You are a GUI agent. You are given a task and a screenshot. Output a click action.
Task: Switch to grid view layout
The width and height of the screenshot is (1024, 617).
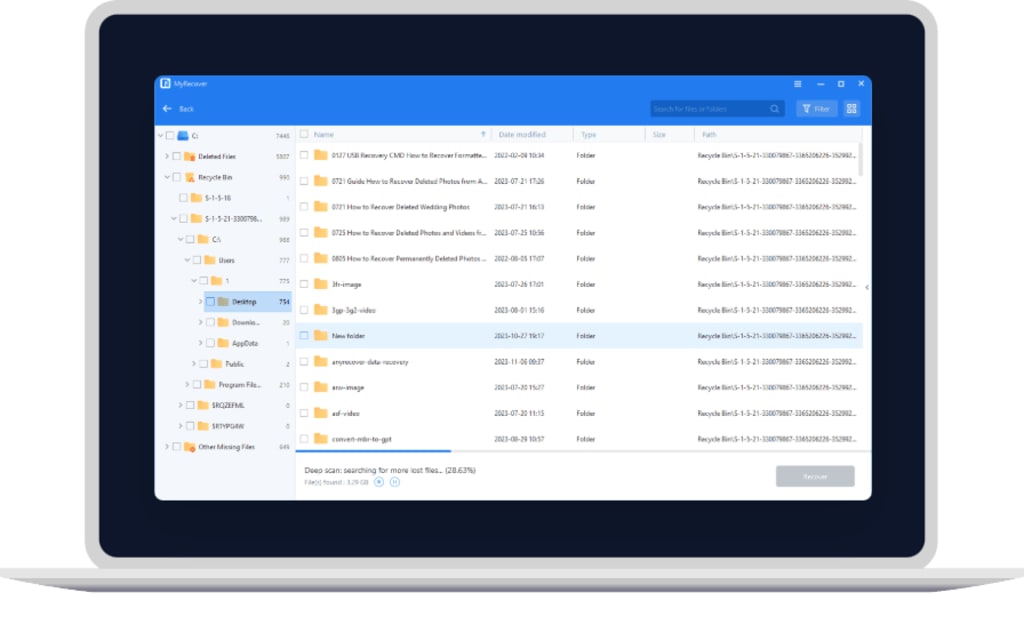pos(851,108)
